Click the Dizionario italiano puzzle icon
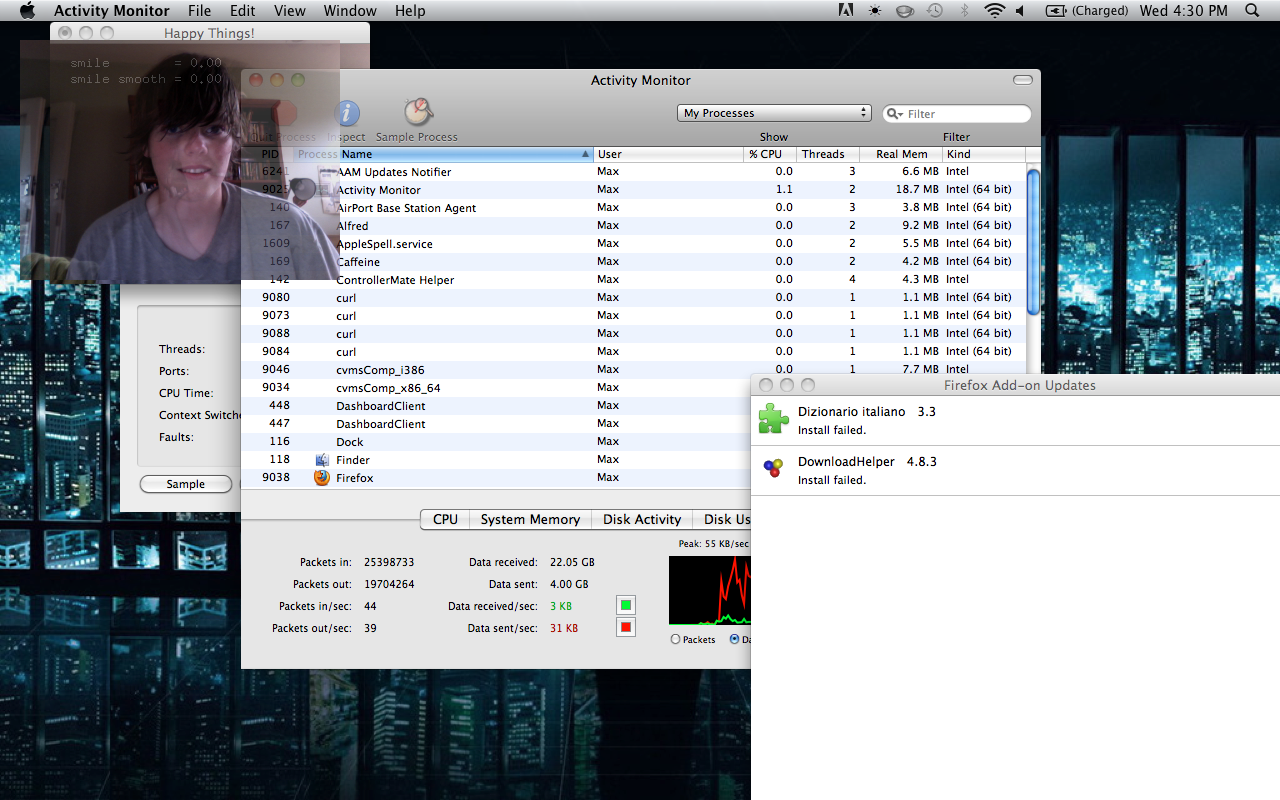Image resolution: width=1280 pixels, height=800 pixels. (773, 419)
